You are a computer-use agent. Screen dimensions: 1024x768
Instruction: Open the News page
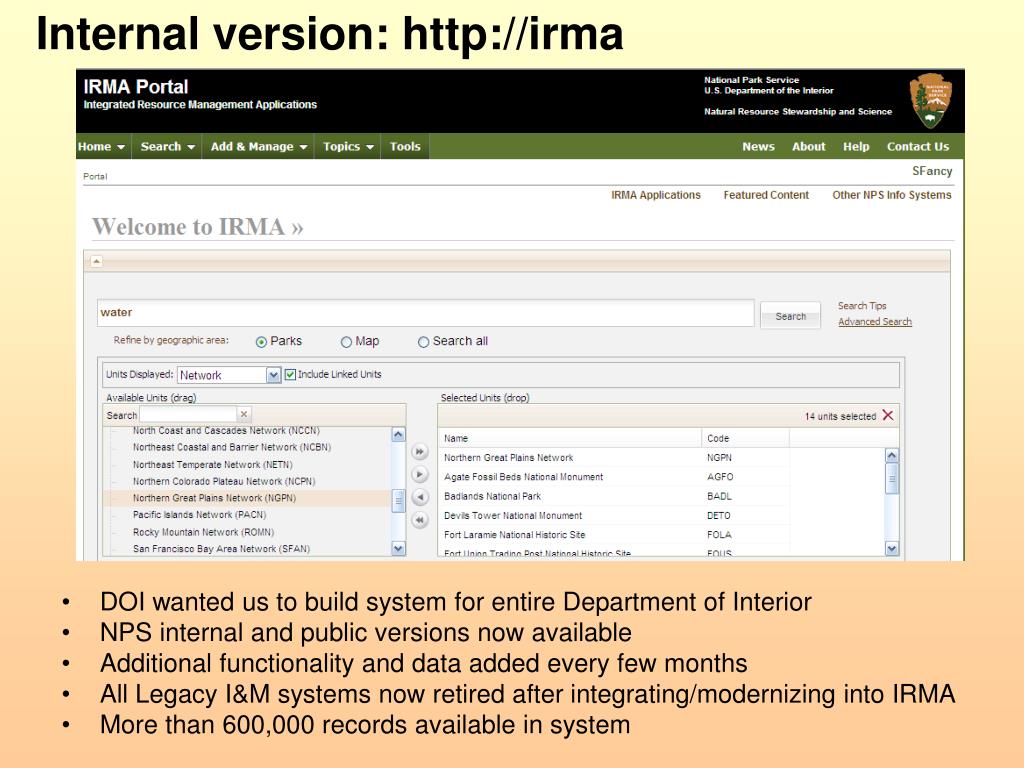[x=758, y=146]
